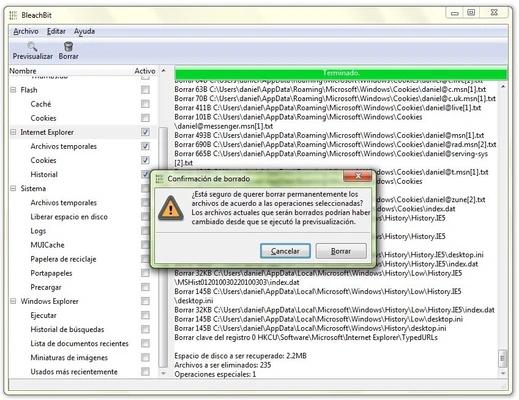
Task: Open the Archivo menu
Action: pyautogui.click(x=26, y=31)
